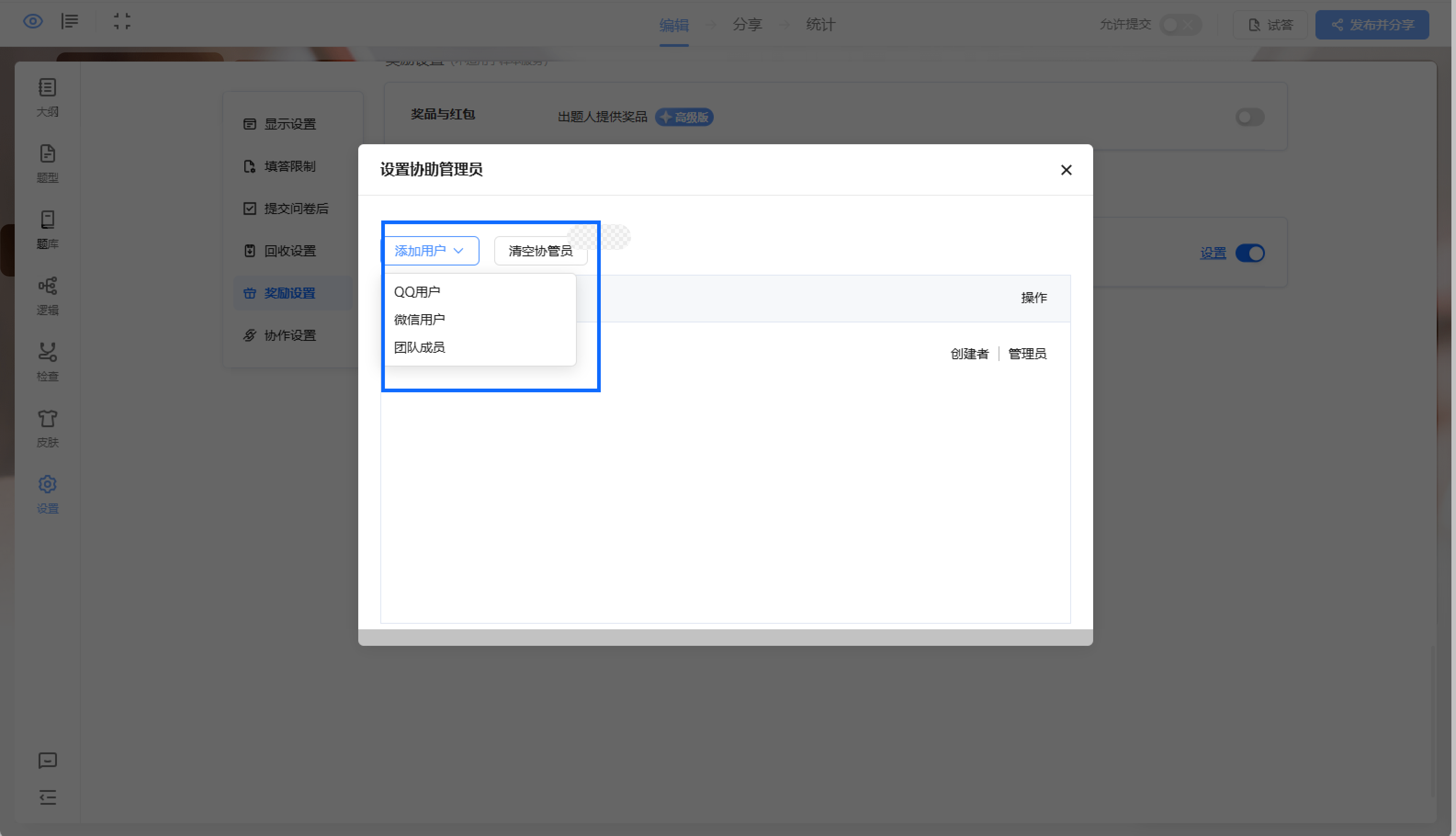Open 奖励设置 in settings menu
Screen dimensions: 1456x836
[293, 294]
